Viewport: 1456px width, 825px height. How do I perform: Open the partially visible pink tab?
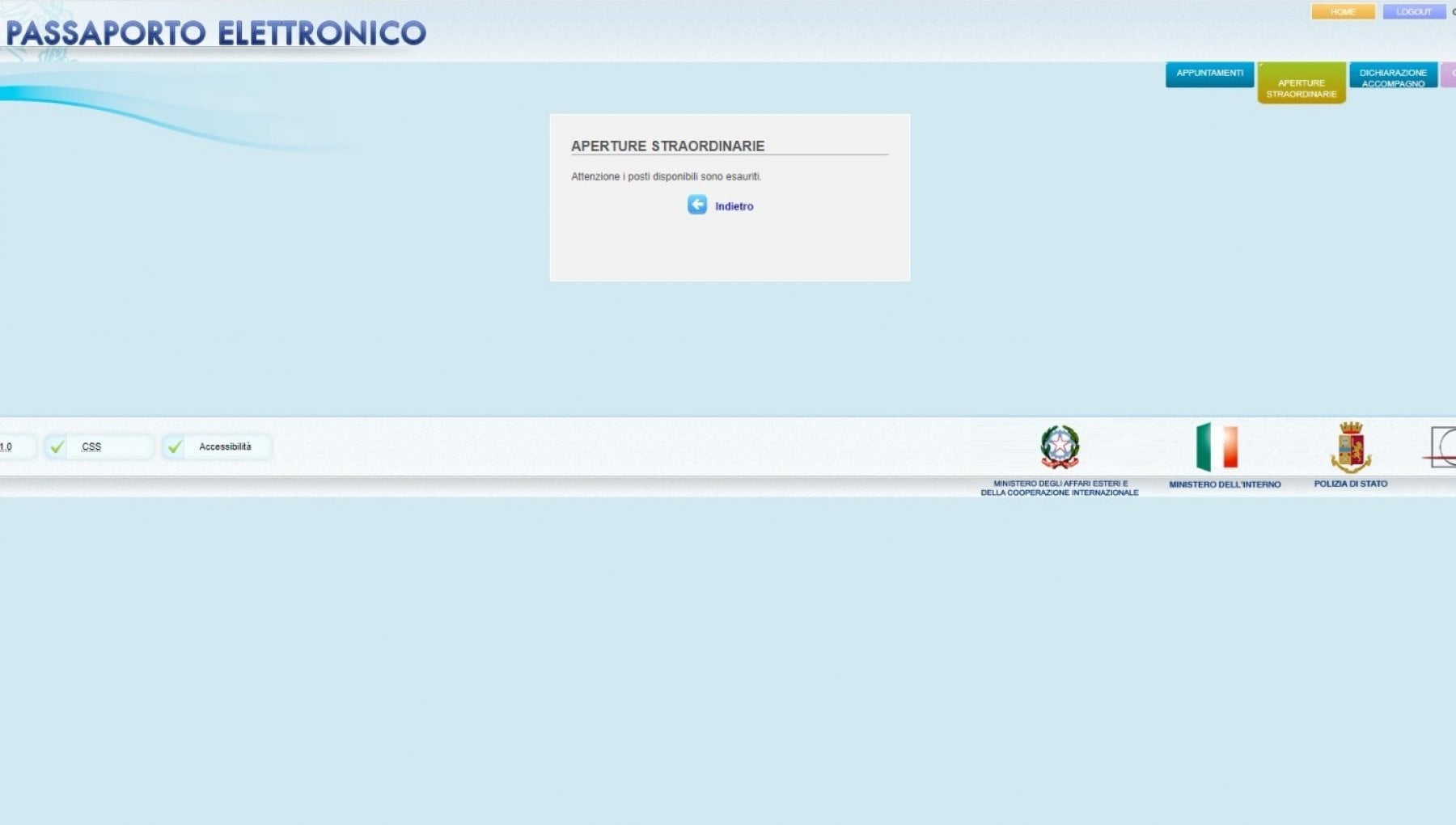click(1449, 74)
